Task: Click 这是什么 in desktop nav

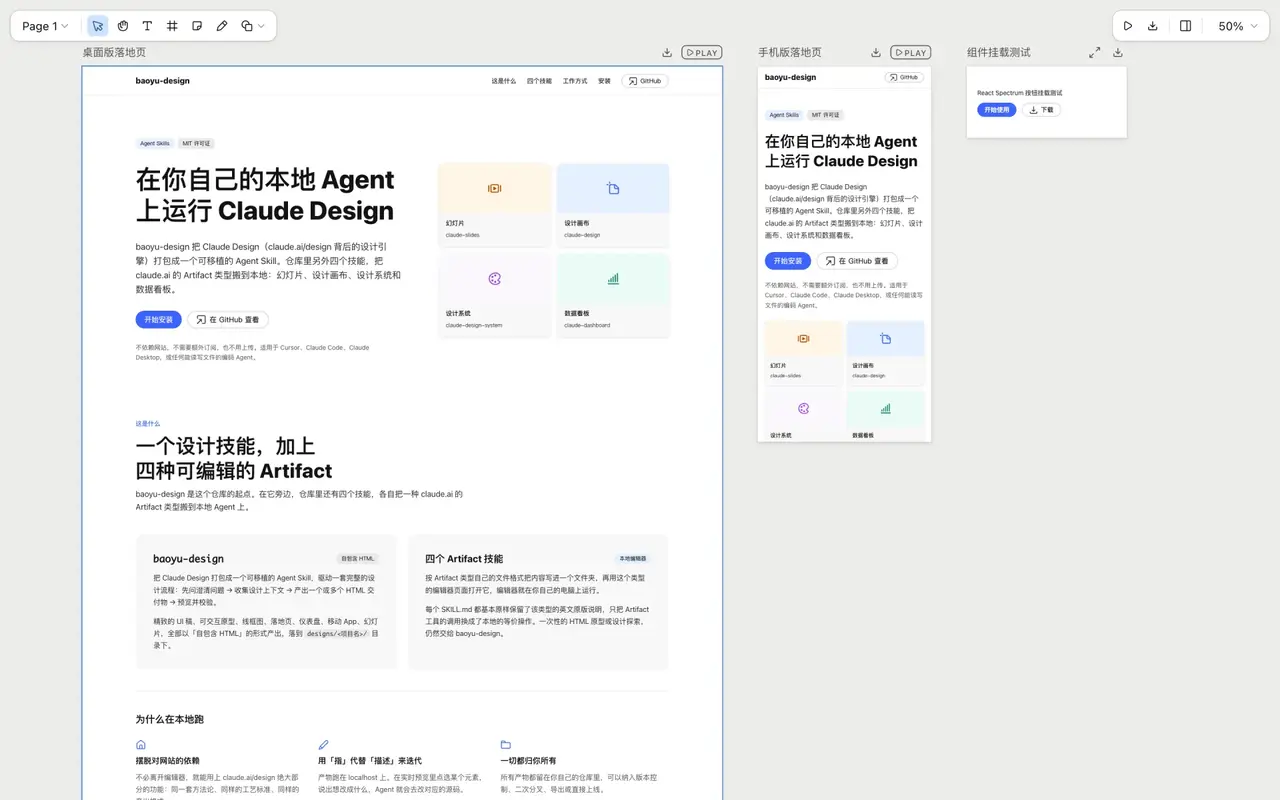Action: pos(504,81)
